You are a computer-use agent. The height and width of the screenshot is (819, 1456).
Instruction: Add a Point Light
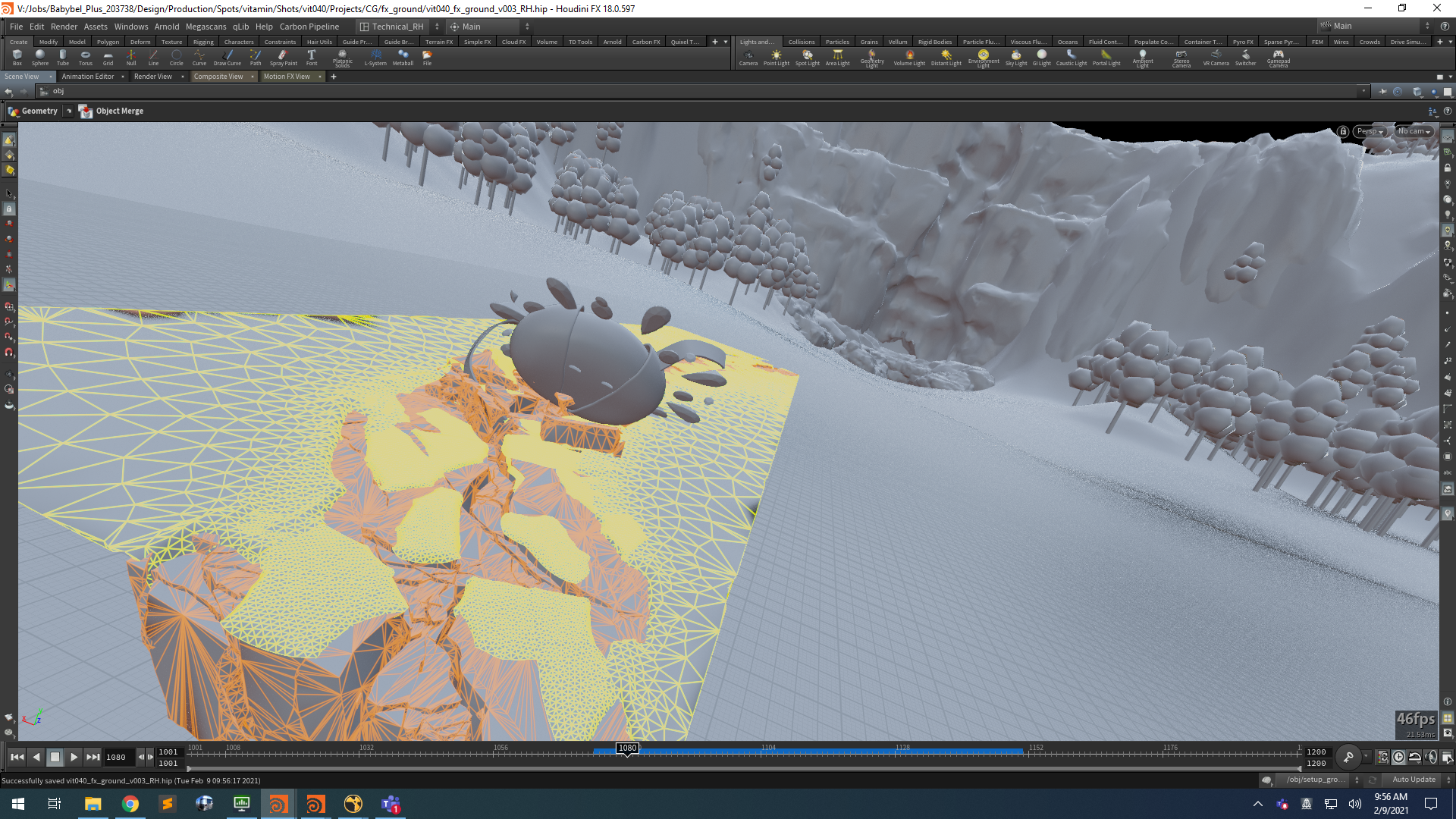[777, 58]
